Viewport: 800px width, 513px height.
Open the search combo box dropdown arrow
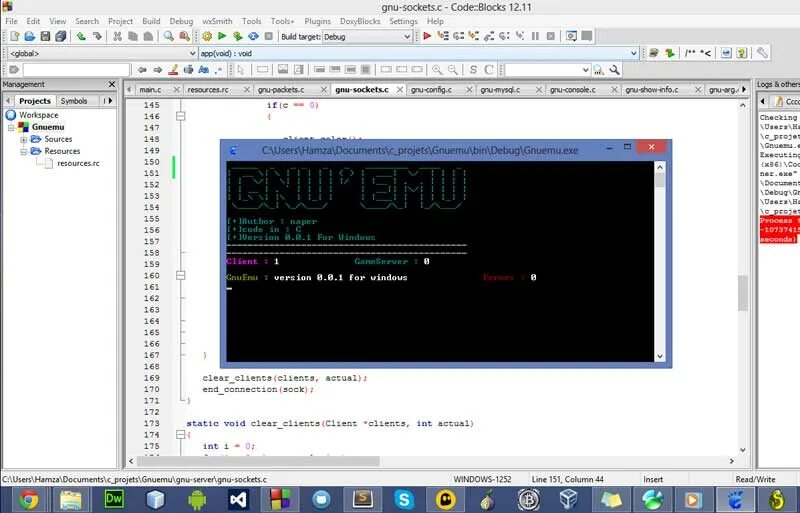[x=585, y=70]
